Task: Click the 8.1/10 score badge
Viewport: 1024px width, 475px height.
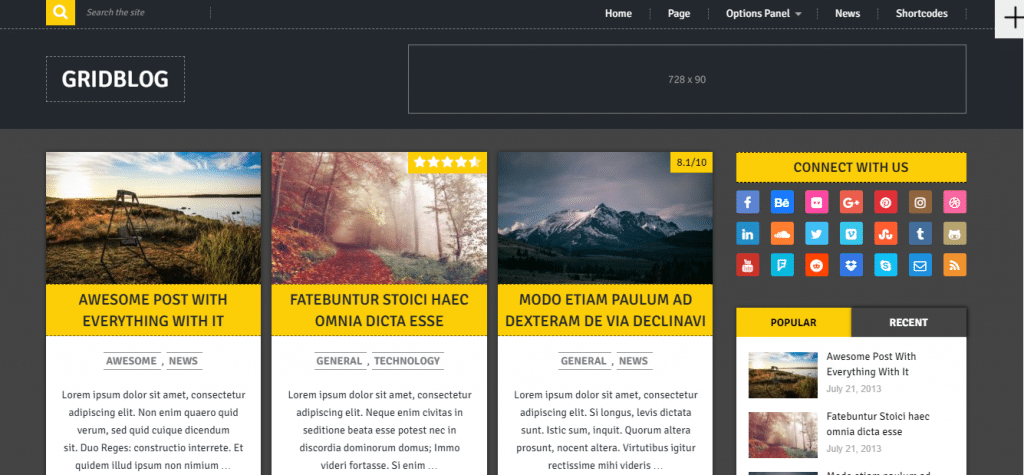Action: [692, 163]
